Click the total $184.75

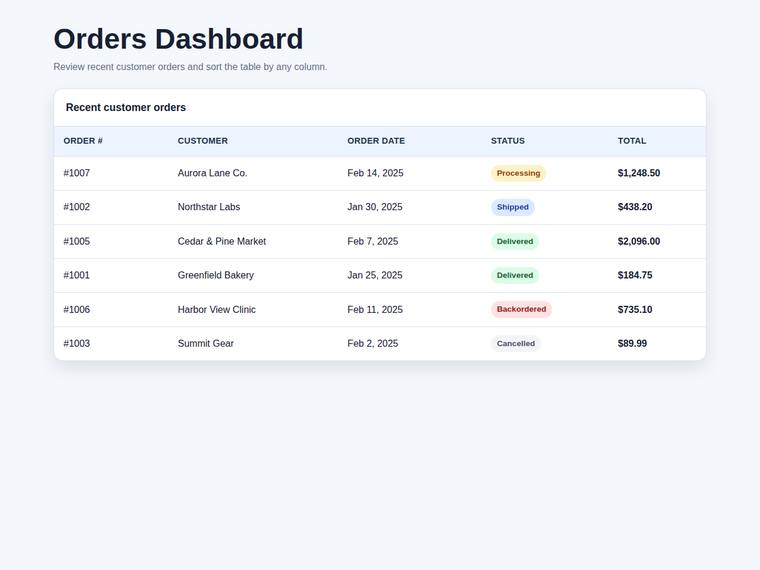[635, 275]
